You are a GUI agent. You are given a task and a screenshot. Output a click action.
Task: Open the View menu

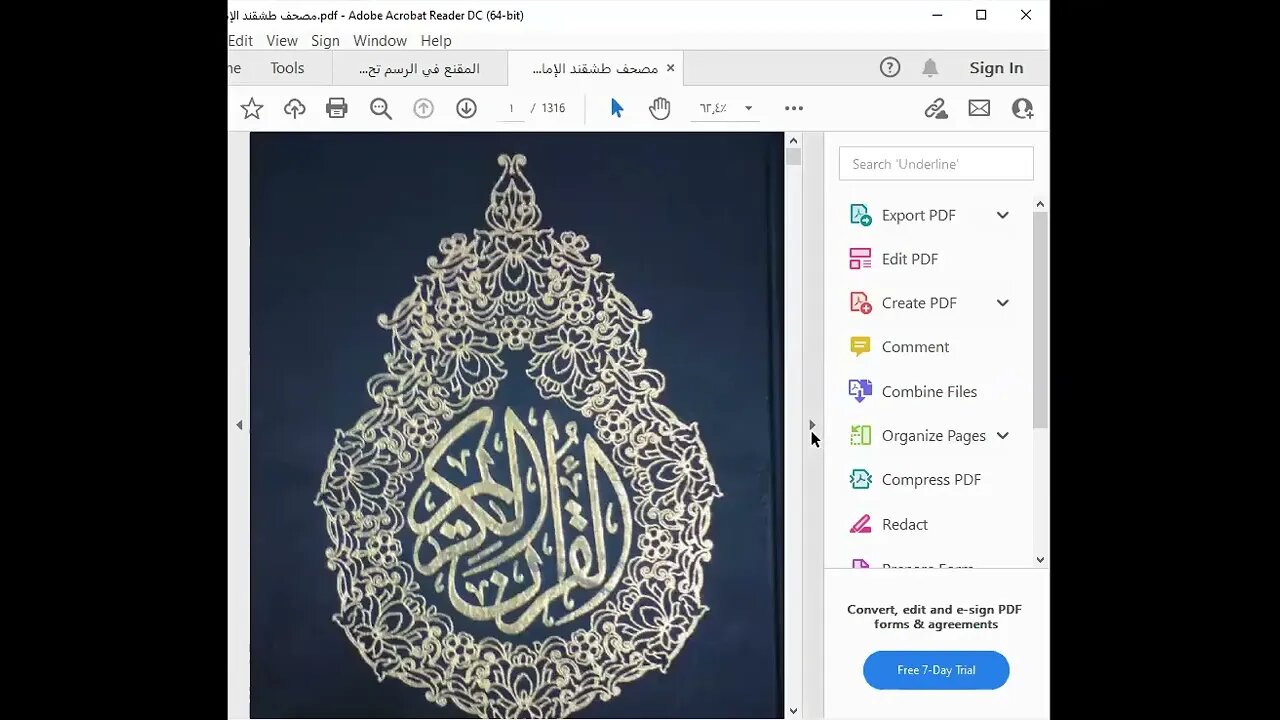tap(282, 41)
